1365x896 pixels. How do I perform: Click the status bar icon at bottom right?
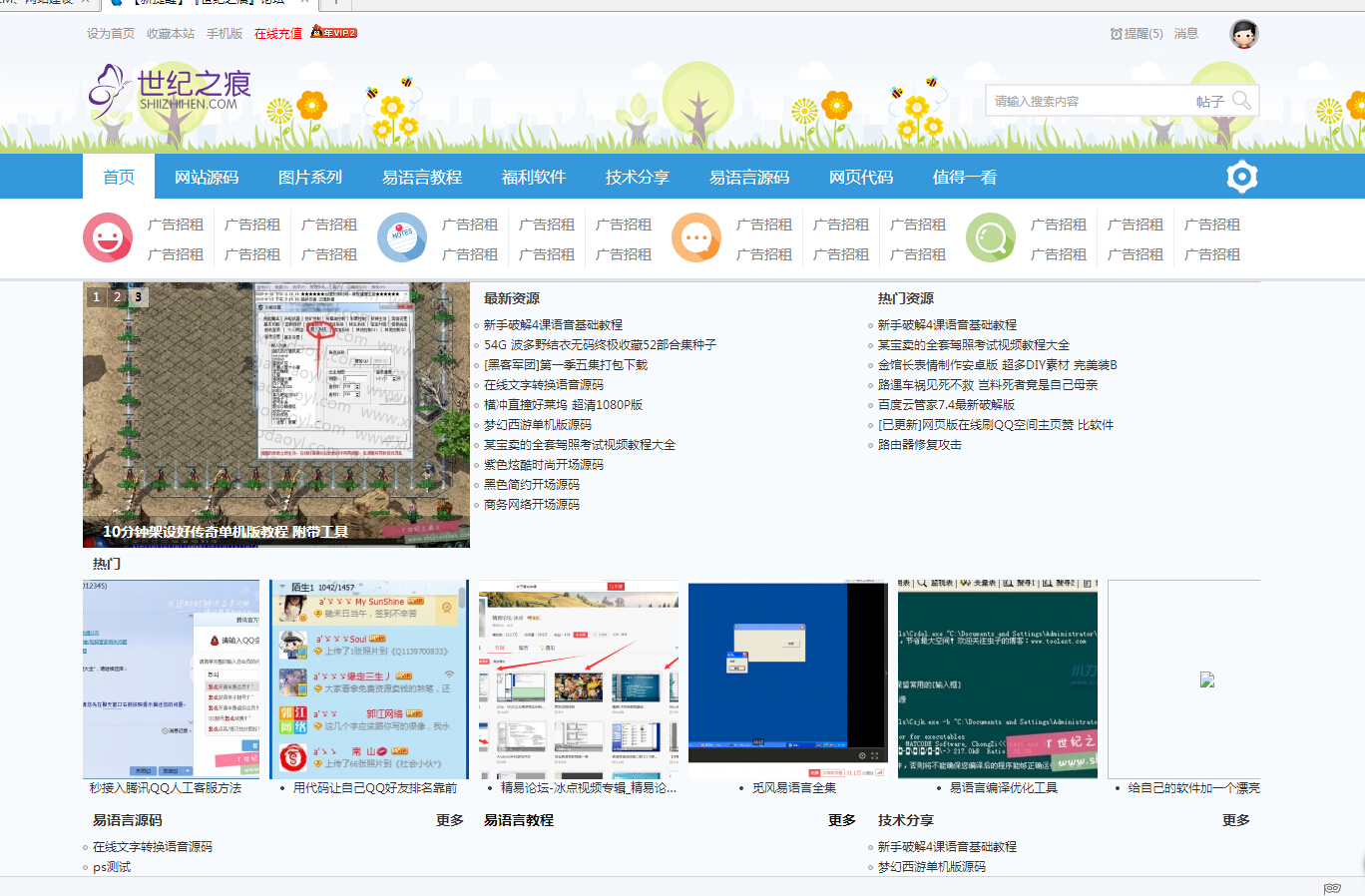coord(1332,888)
